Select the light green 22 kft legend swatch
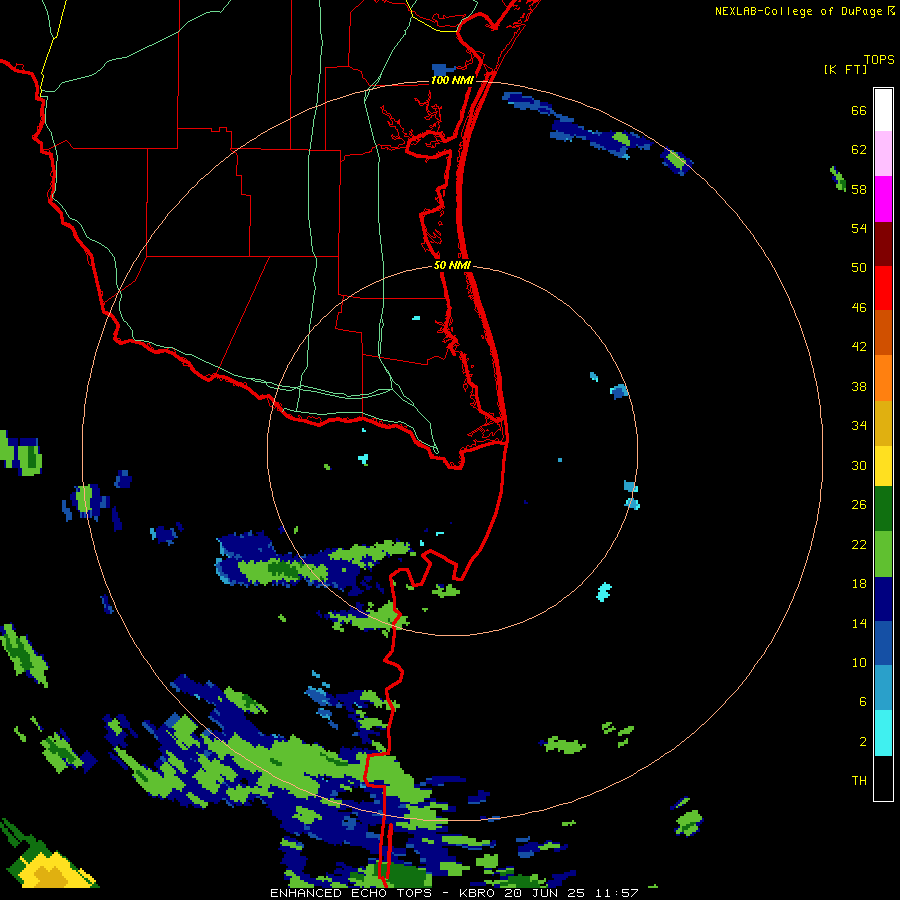Image resolution: width=900 pixels, height=900 pixels. [883, 554]
